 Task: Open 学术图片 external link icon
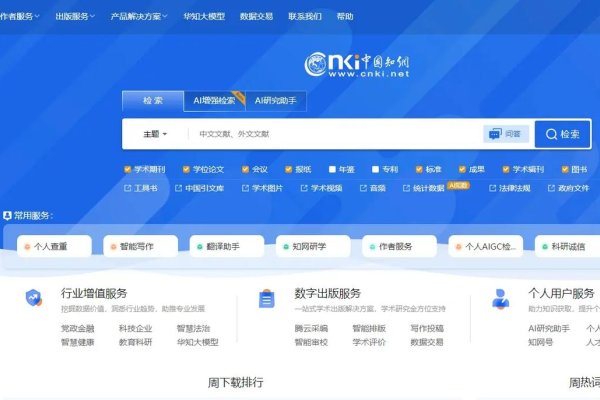click(245, 188)
